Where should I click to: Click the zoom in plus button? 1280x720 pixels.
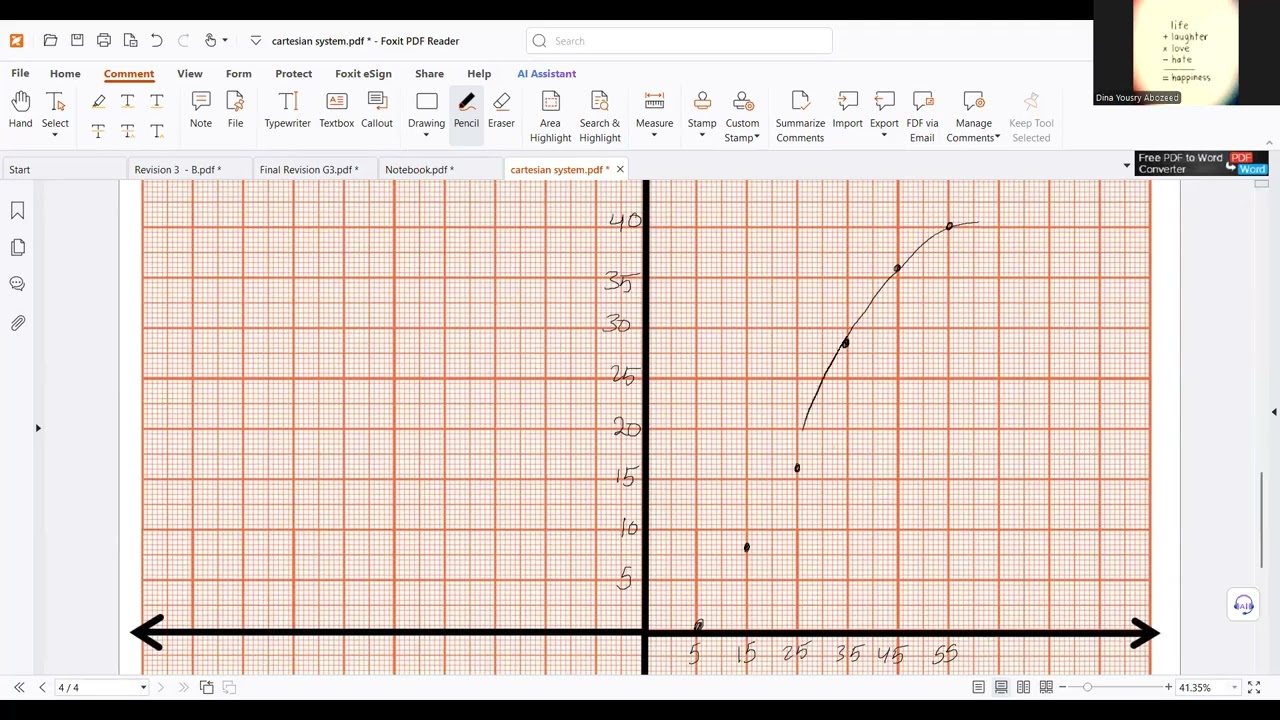[x=1168, y=687]
